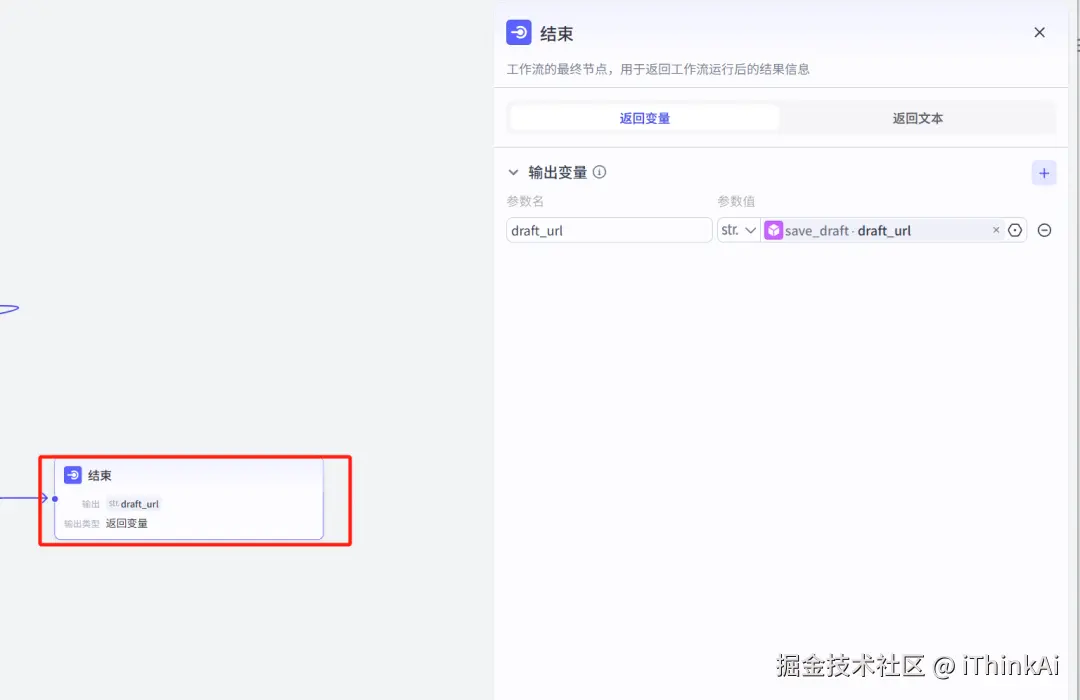Viewport: 1080px width, 700px height.
Task: Select the 返回变量 tab
Action: click(643, 117)
